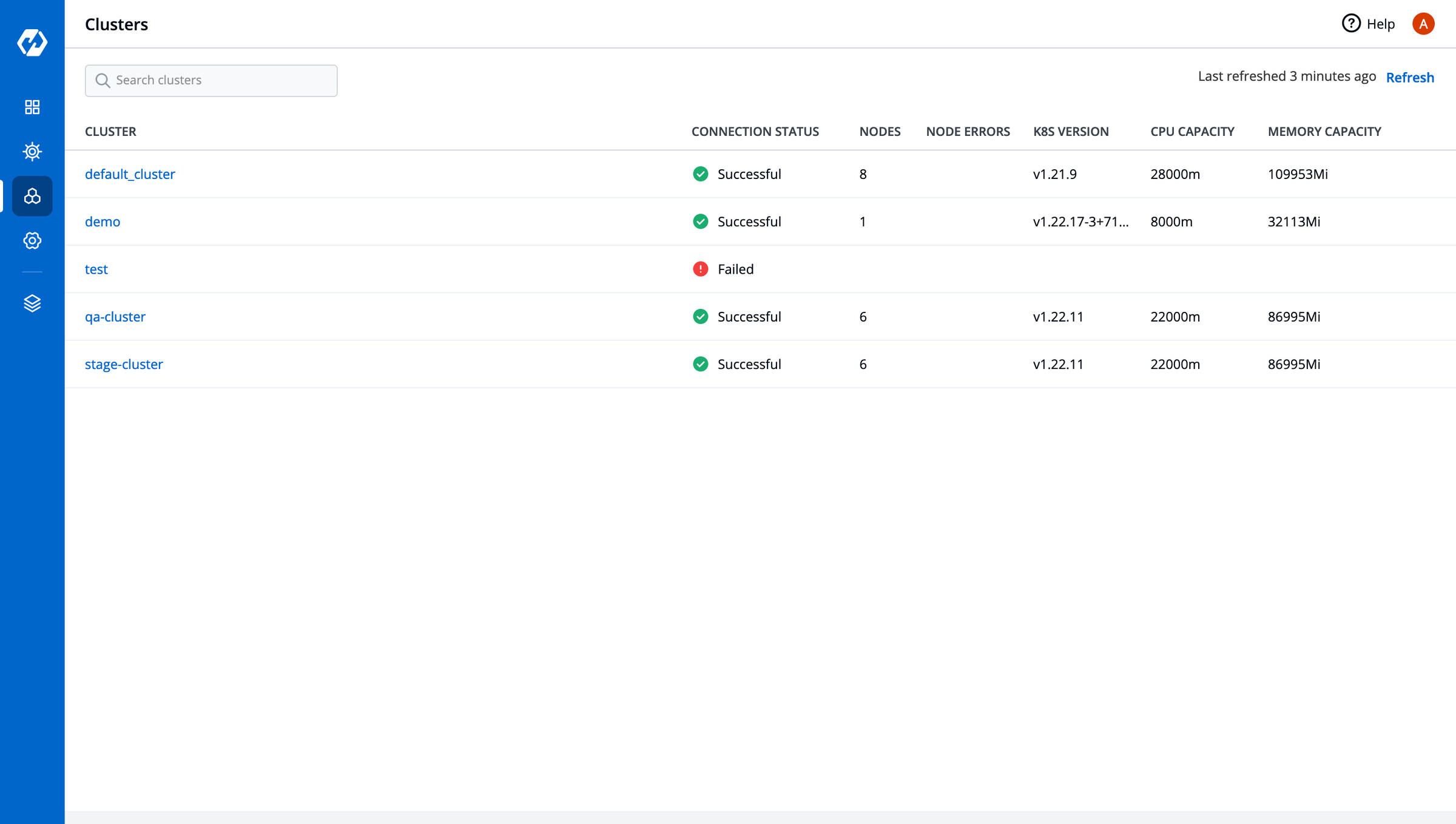Image resolution: width=1456 pixels, height=824 pixels.
Task: Select the clusters hexagon icon in sidebar
Action: [x=32, y=196]
